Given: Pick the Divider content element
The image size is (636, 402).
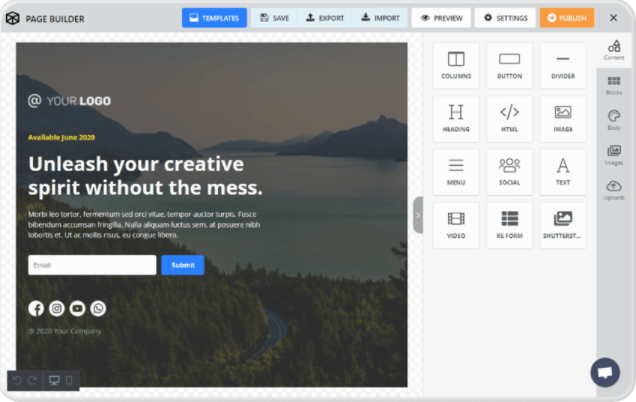Looking at the screenshot, I should tap(563, 65).
